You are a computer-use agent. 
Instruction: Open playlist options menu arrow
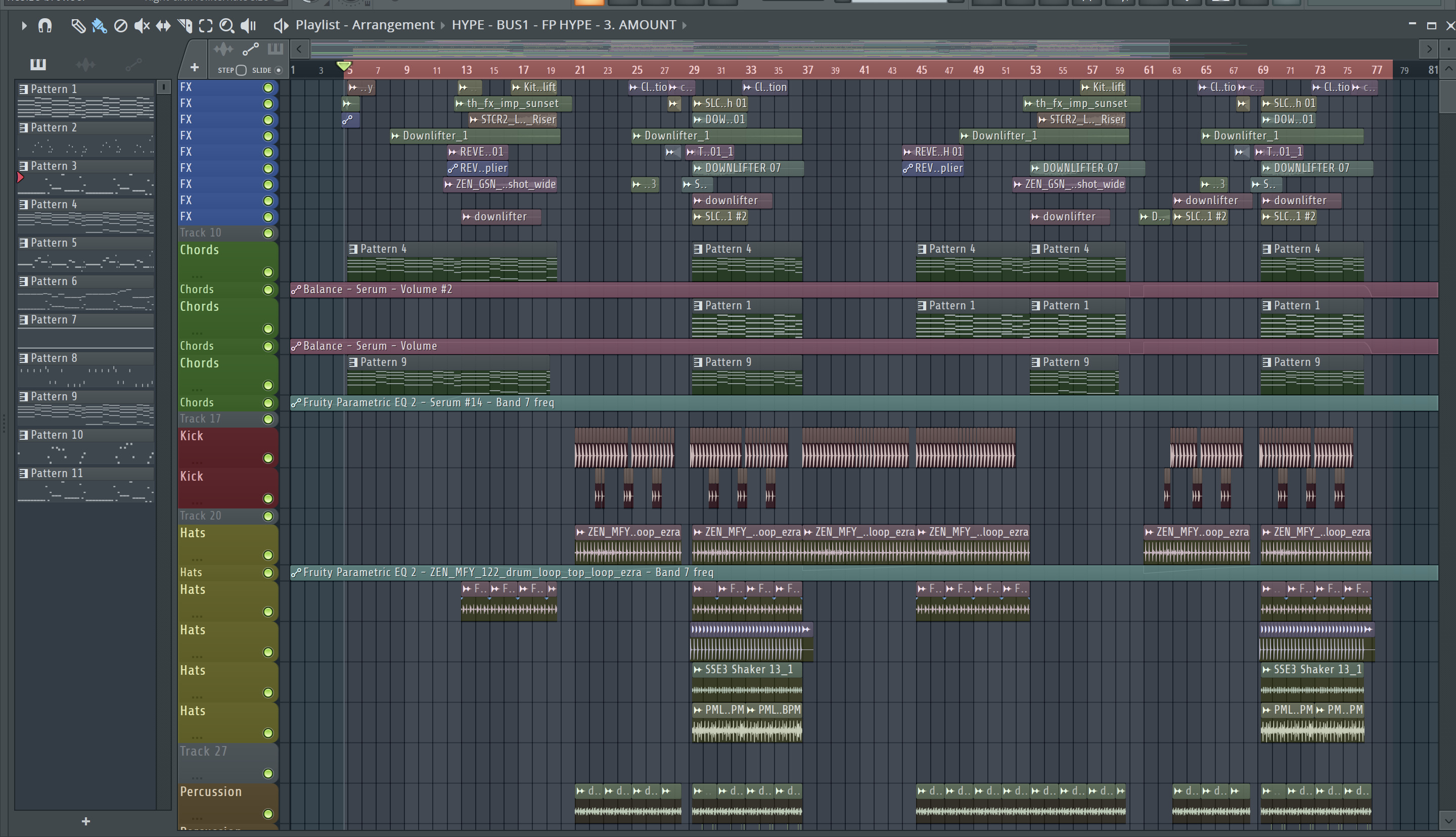pyautogui.click(x=24, y=25)
